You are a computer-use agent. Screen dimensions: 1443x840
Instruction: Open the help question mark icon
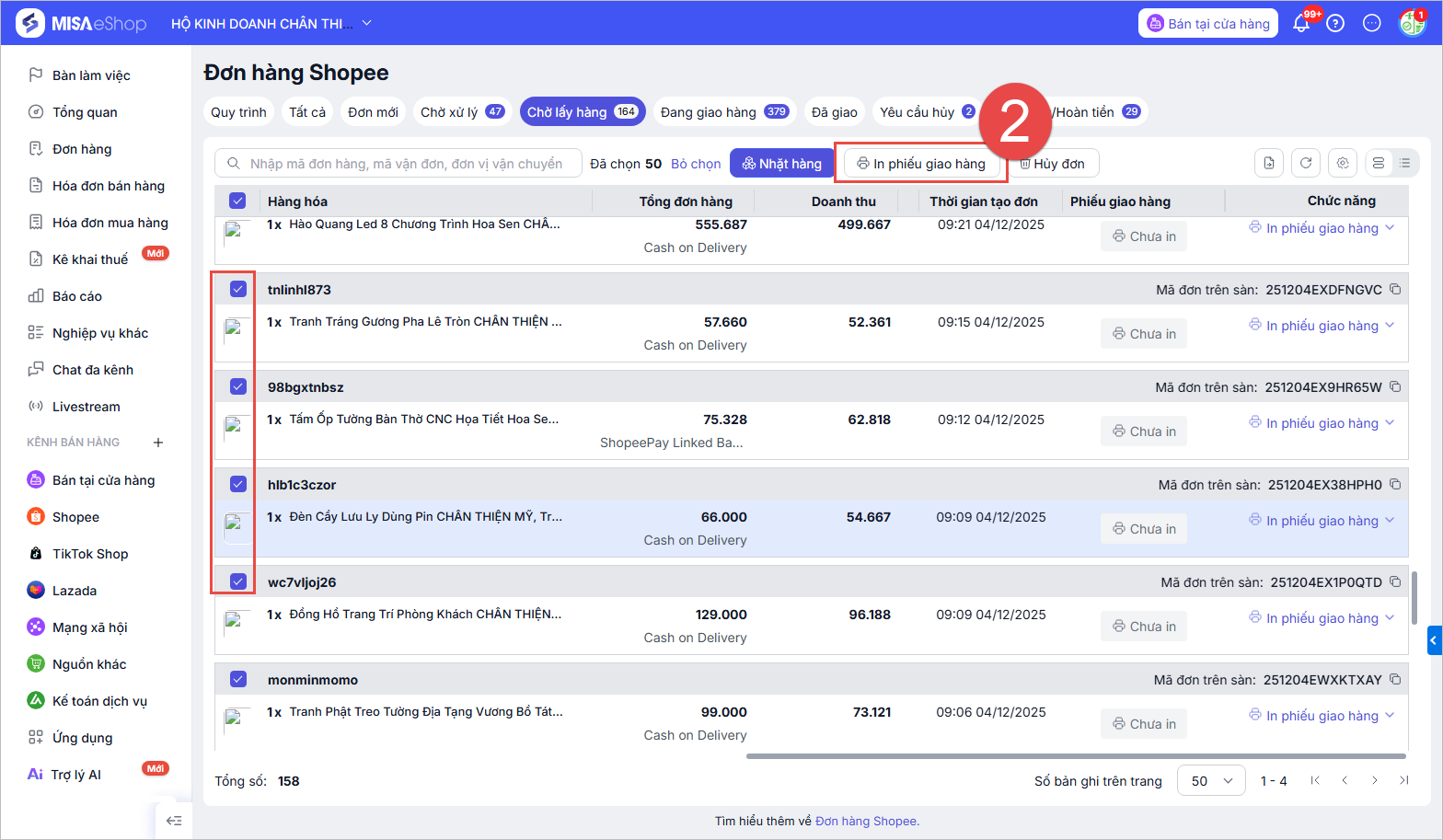tap(1335, 24)
